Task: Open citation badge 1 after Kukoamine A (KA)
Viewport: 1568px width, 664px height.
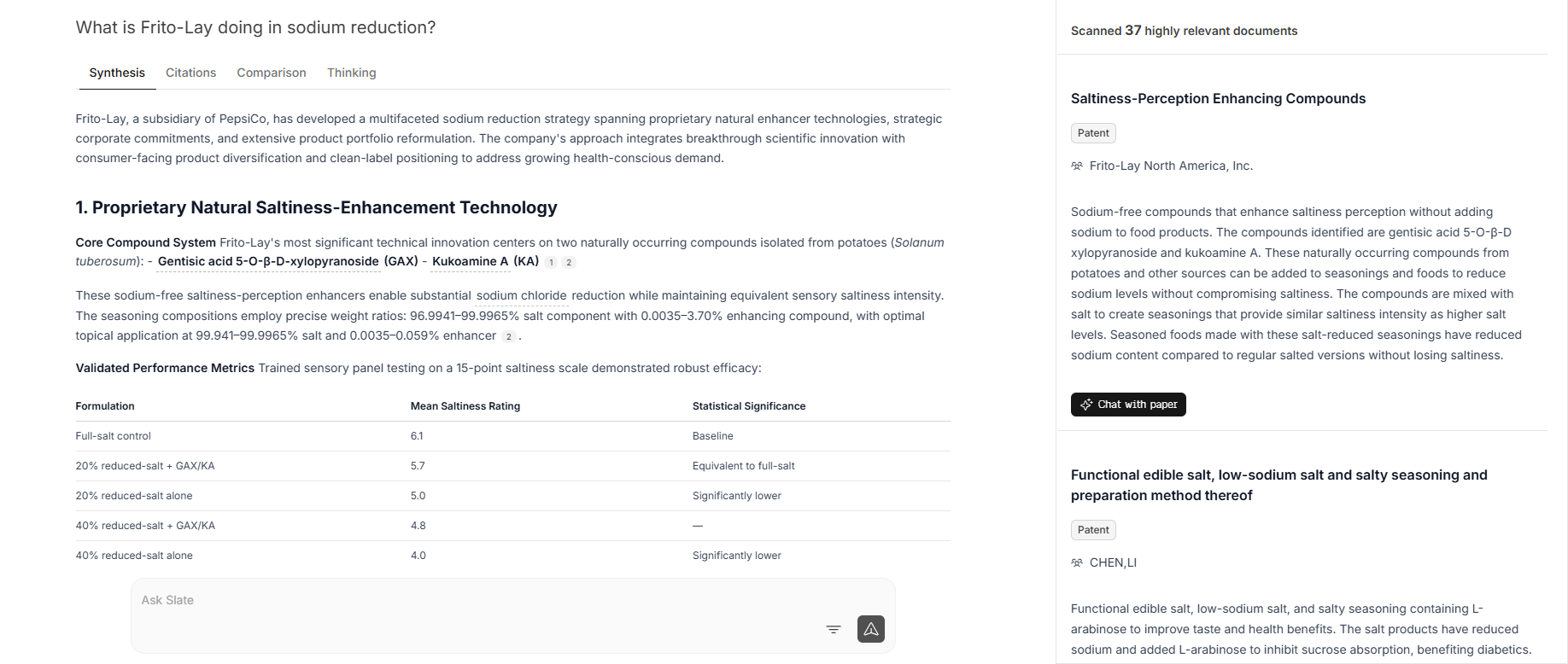Action: click(x=552, y=263)
